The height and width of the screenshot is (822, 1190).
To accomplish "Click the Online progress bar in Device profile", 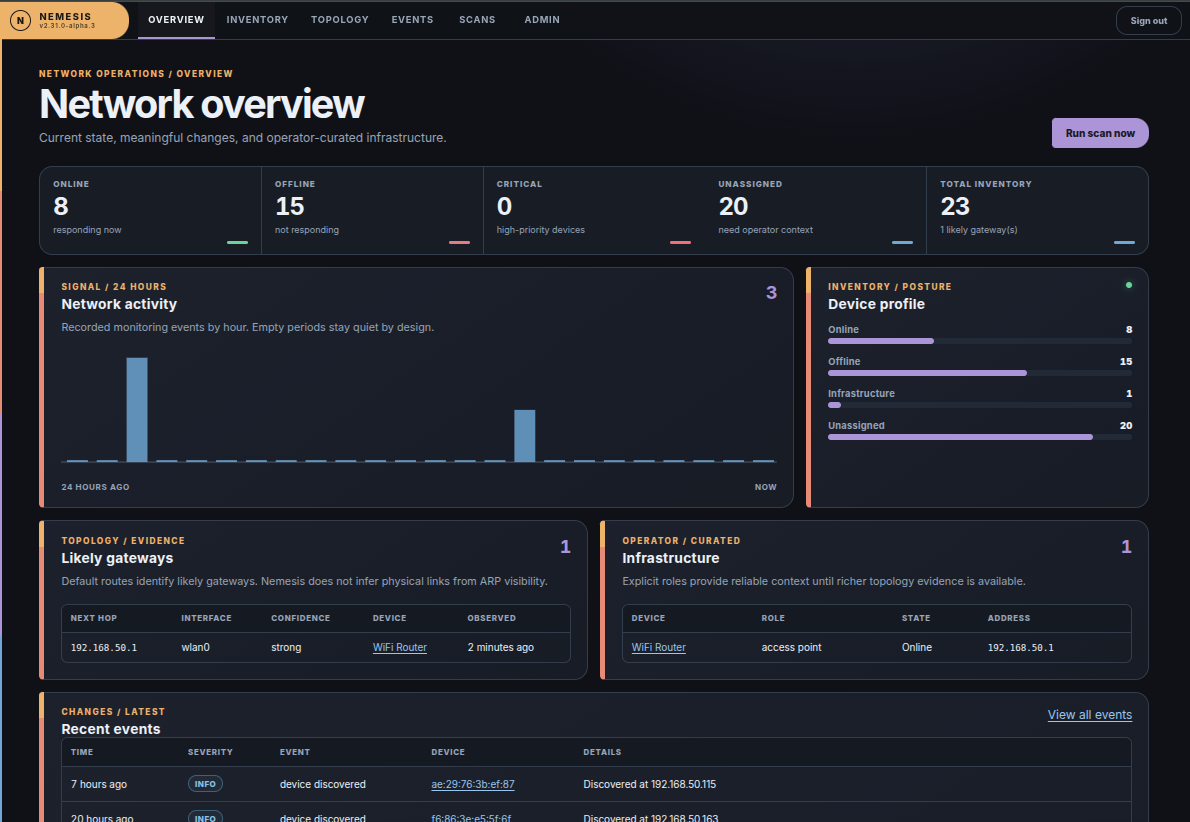I will (x=979, y=341).
